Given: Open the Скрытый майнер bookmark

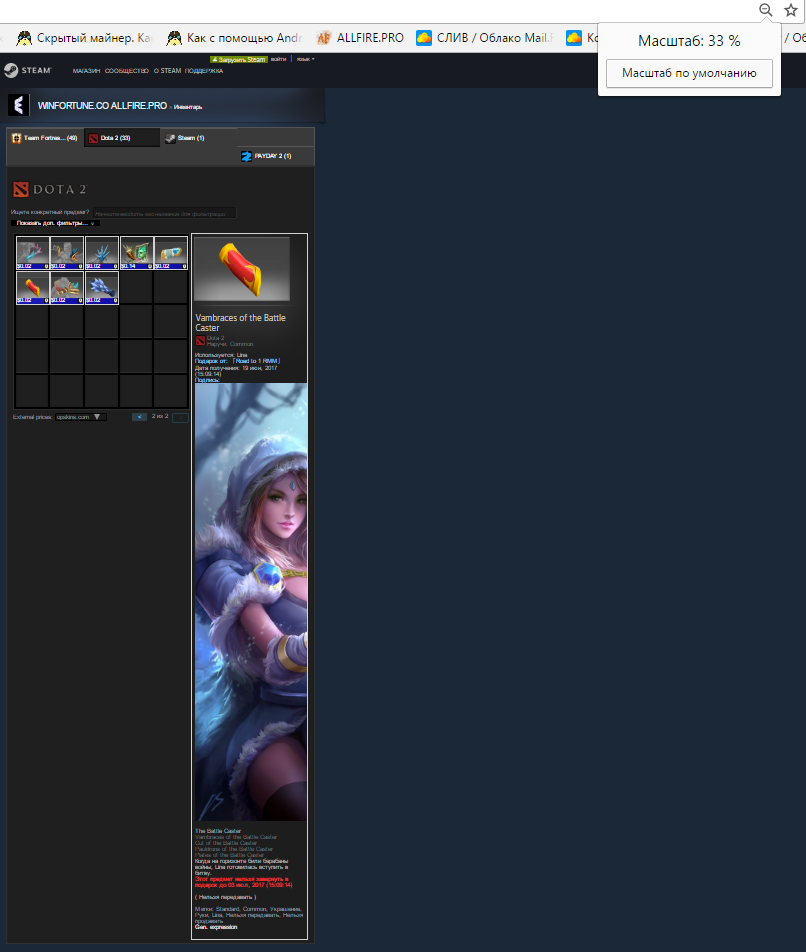Looking at the screenshot, I should pyautogui.click(x=84, y=38).
